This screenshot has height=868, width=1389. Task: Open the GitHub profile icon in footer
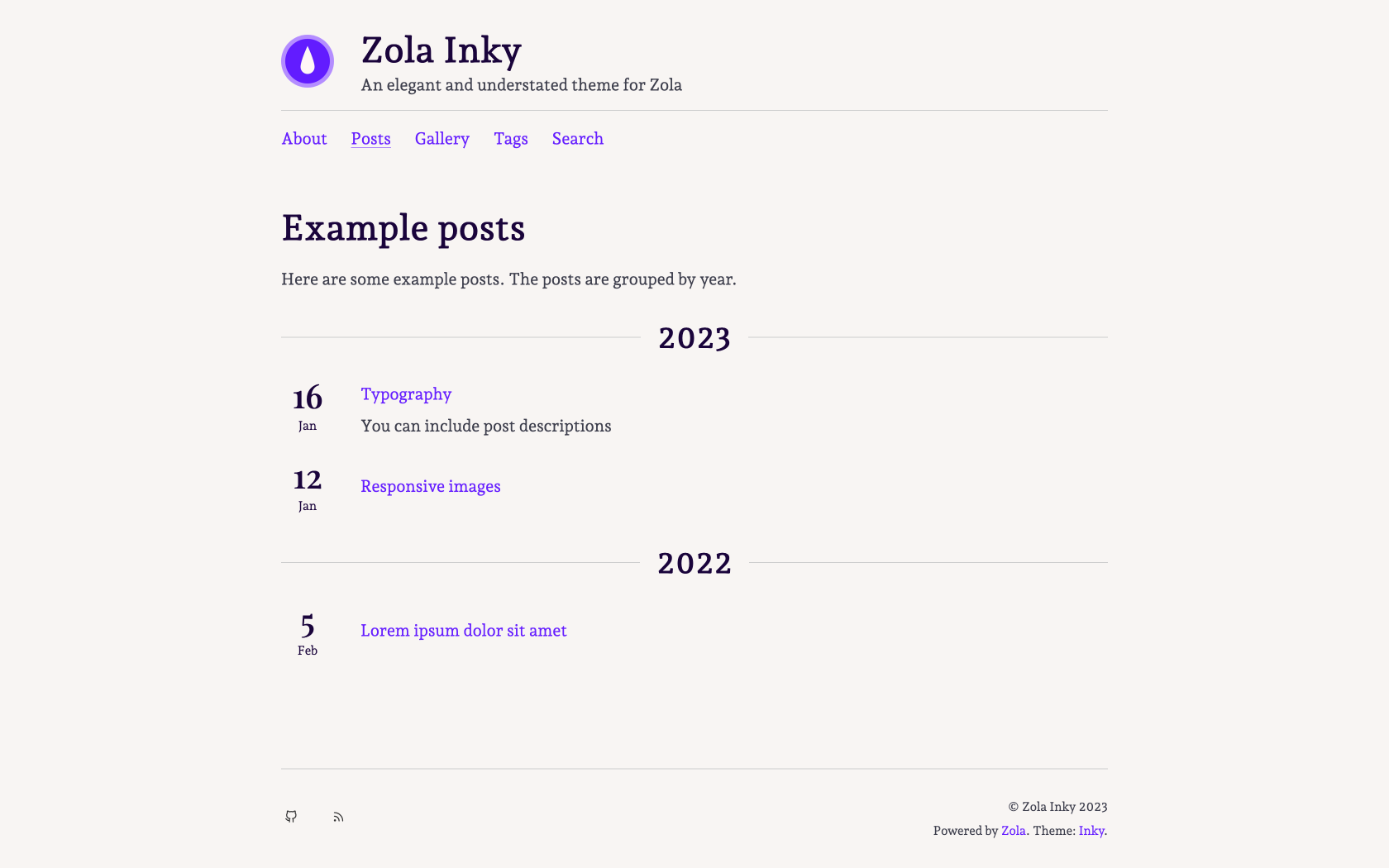click(291, 817)
